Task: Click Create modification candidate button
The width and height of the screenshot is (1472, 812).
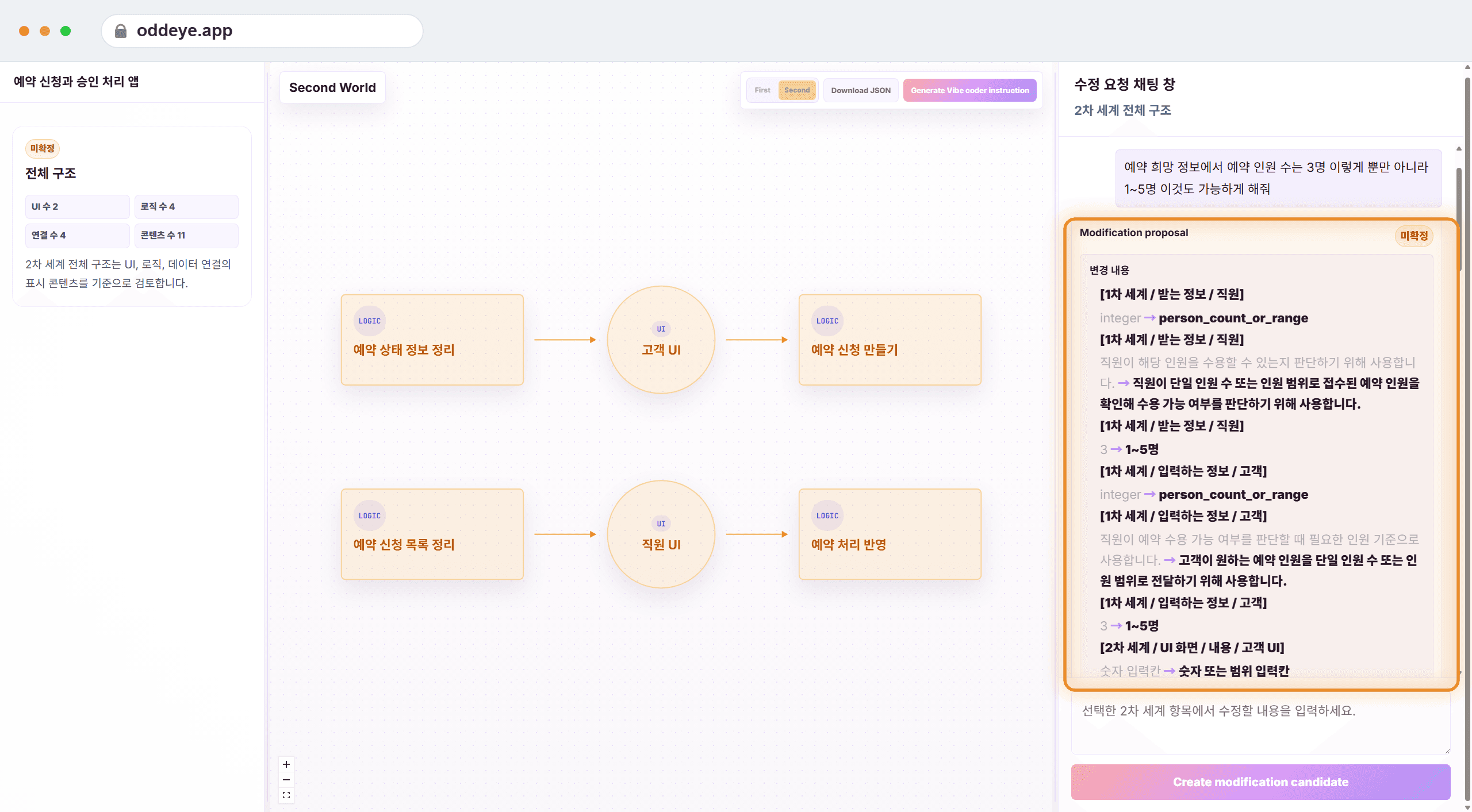Action: click(1260, 782)
